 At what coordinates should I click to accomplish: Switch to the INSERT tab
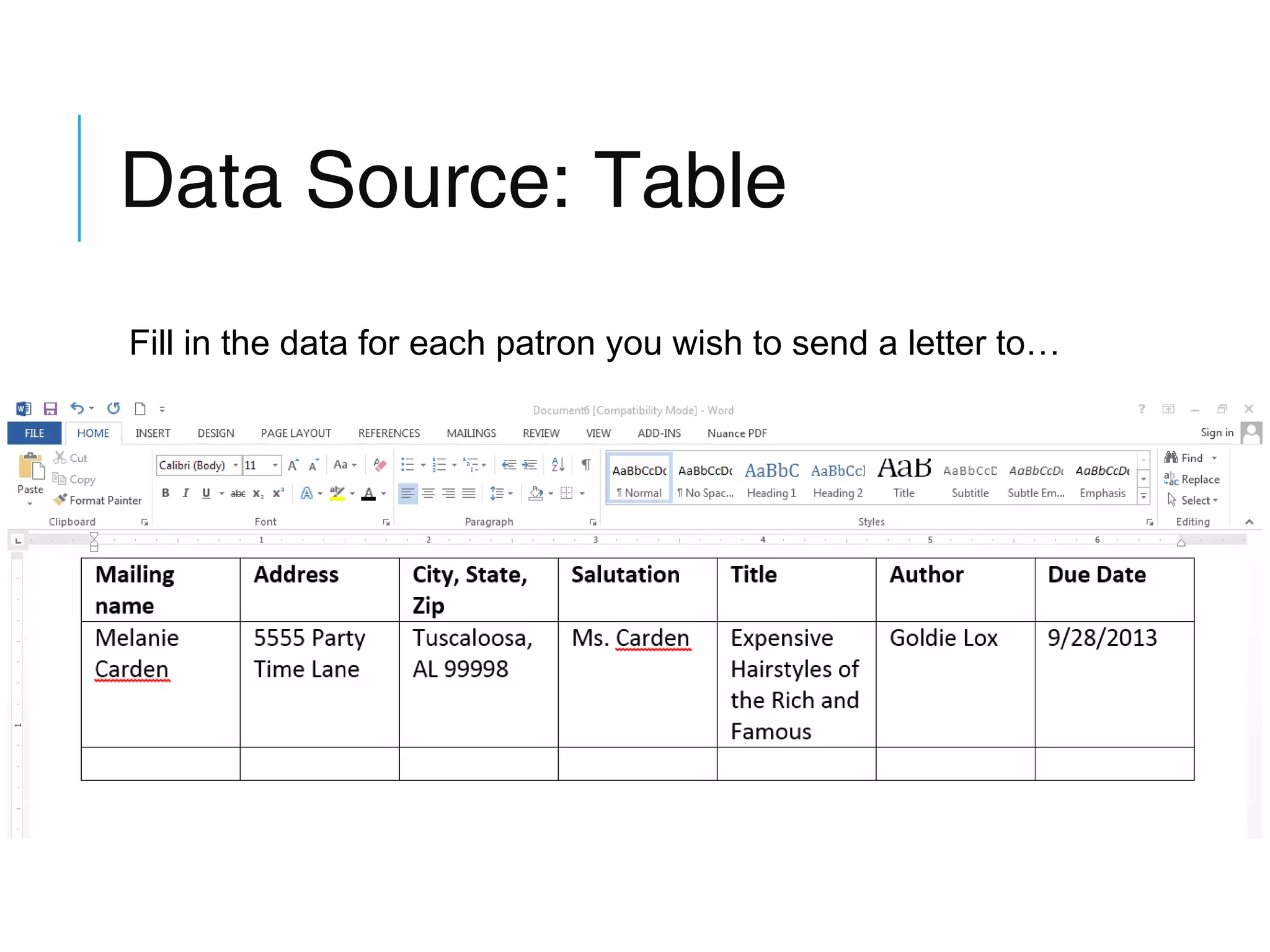(x=153, y=433)
